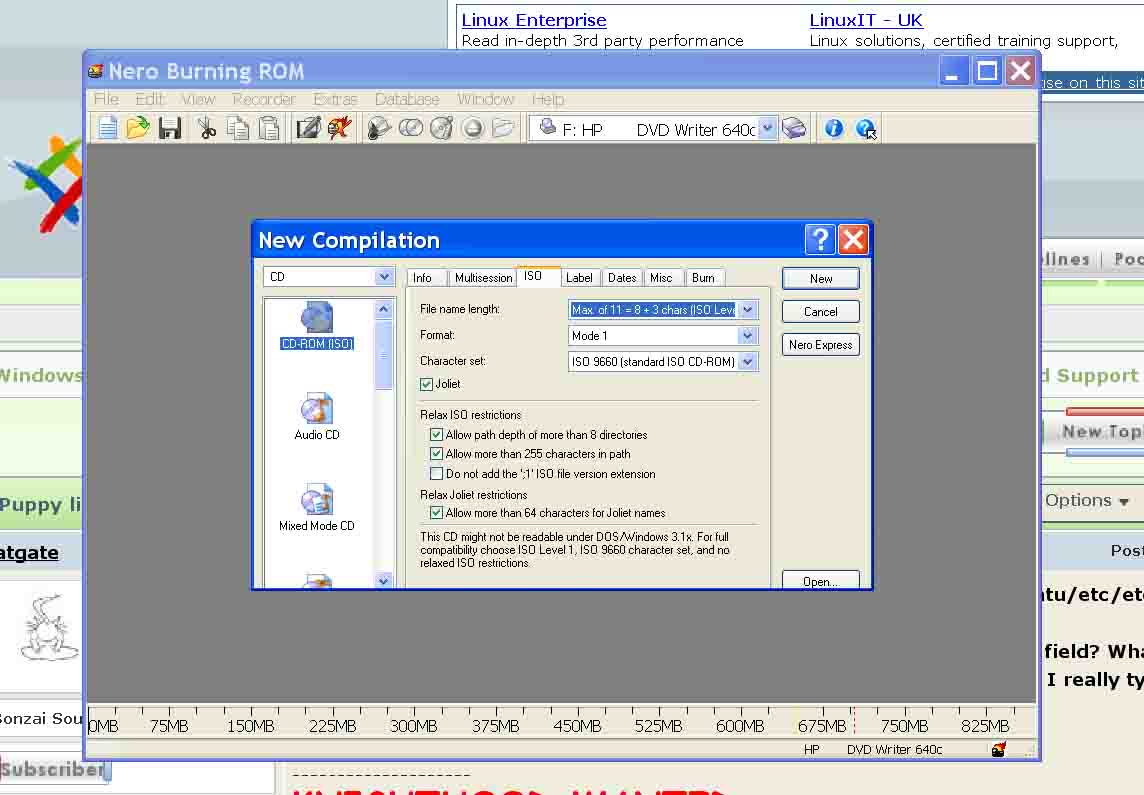Click the Cut scissors icon

(x=206, y=128)
